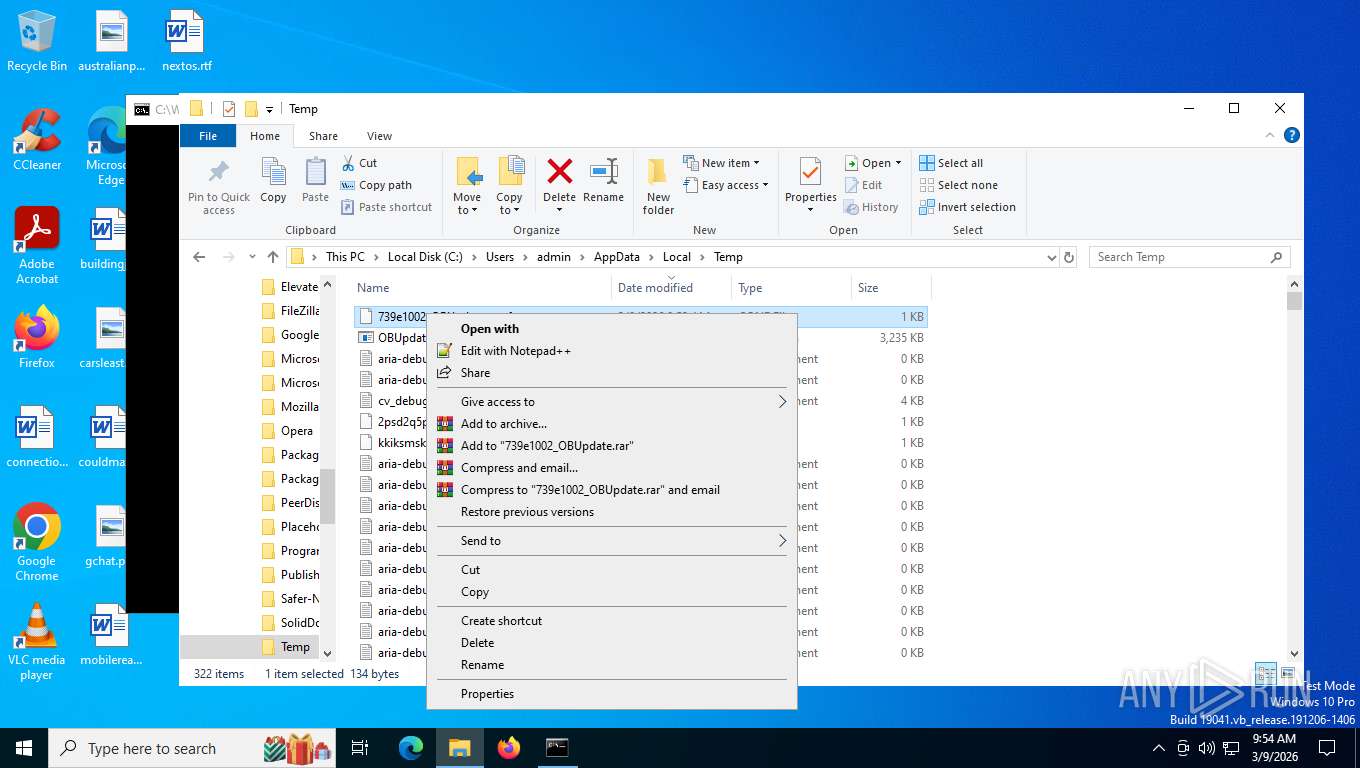Click Select all in ribbon
This screenshot has width=1360, height=768.
[951, 163]
